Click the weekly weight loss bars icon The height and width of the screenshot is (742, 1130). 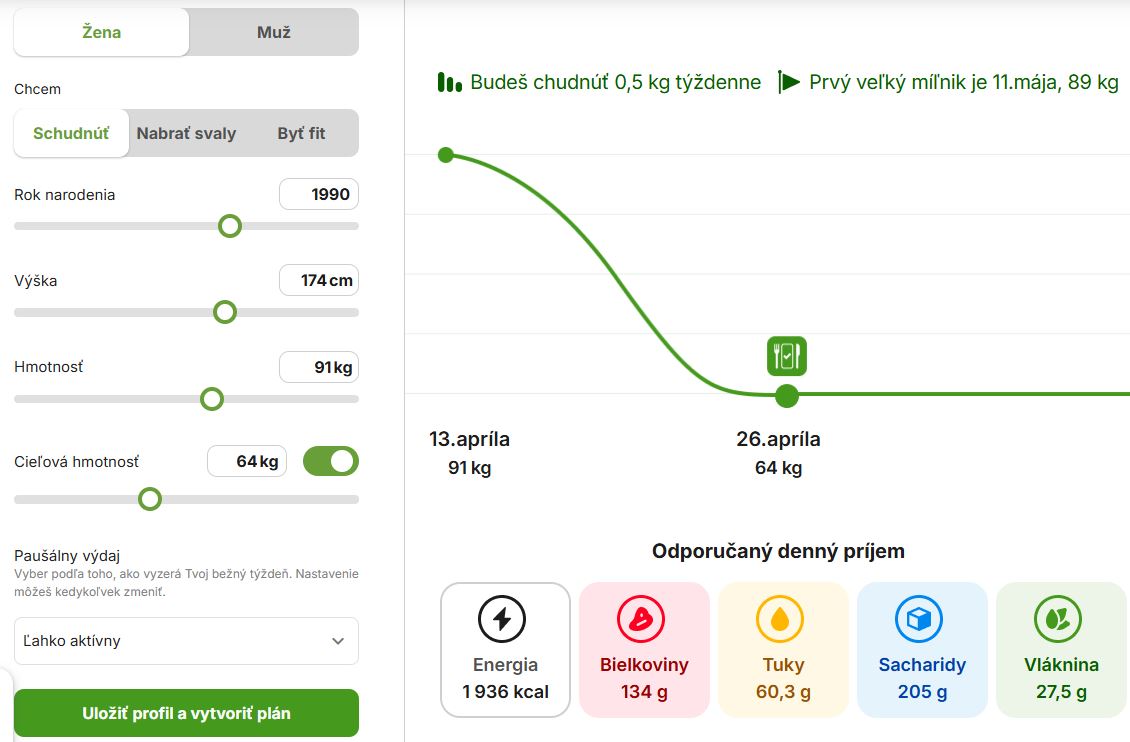pos(449,82)
